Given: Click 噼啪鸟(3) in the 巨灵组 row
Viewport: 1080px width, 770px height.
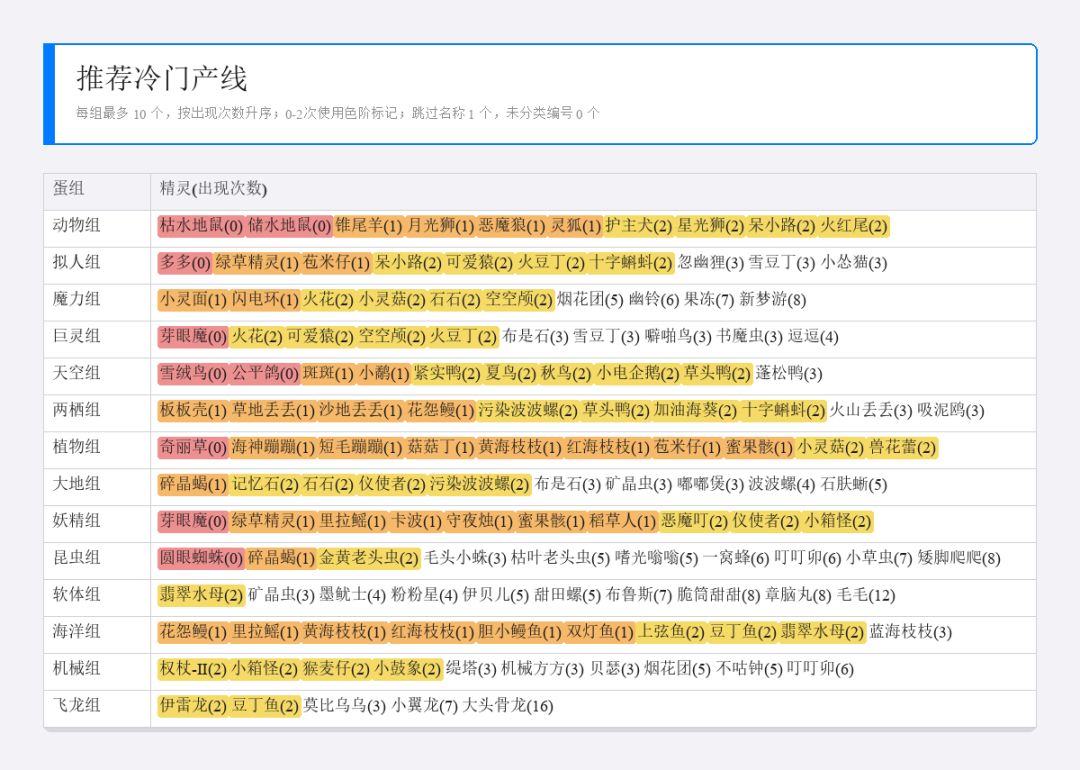Looking at the screenshot, I should click(678, 337).
